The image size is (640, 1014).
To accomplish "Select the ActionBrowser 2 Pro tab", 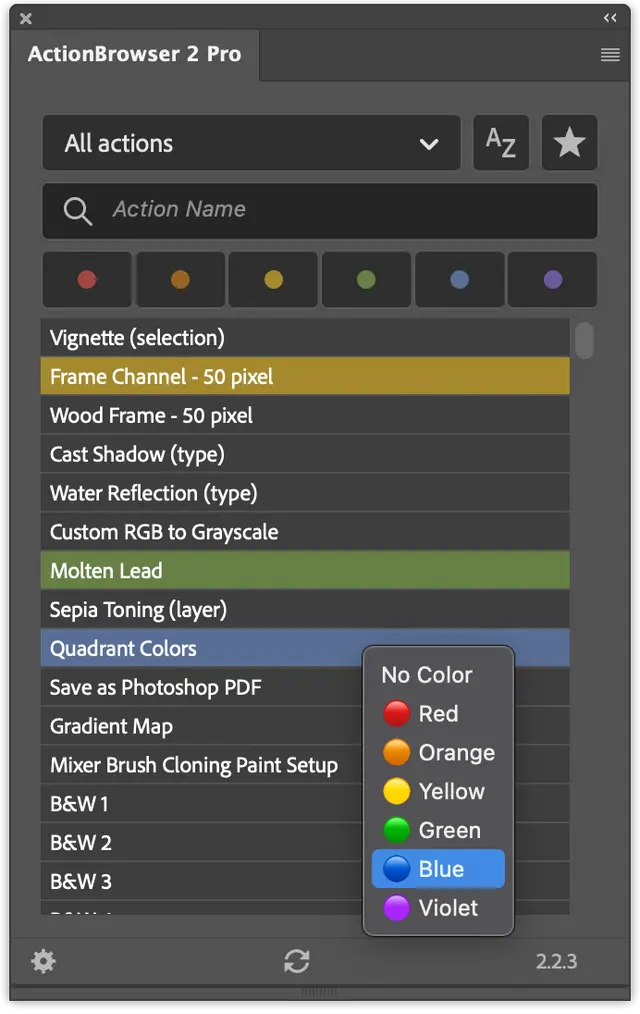I will point(134,54).
